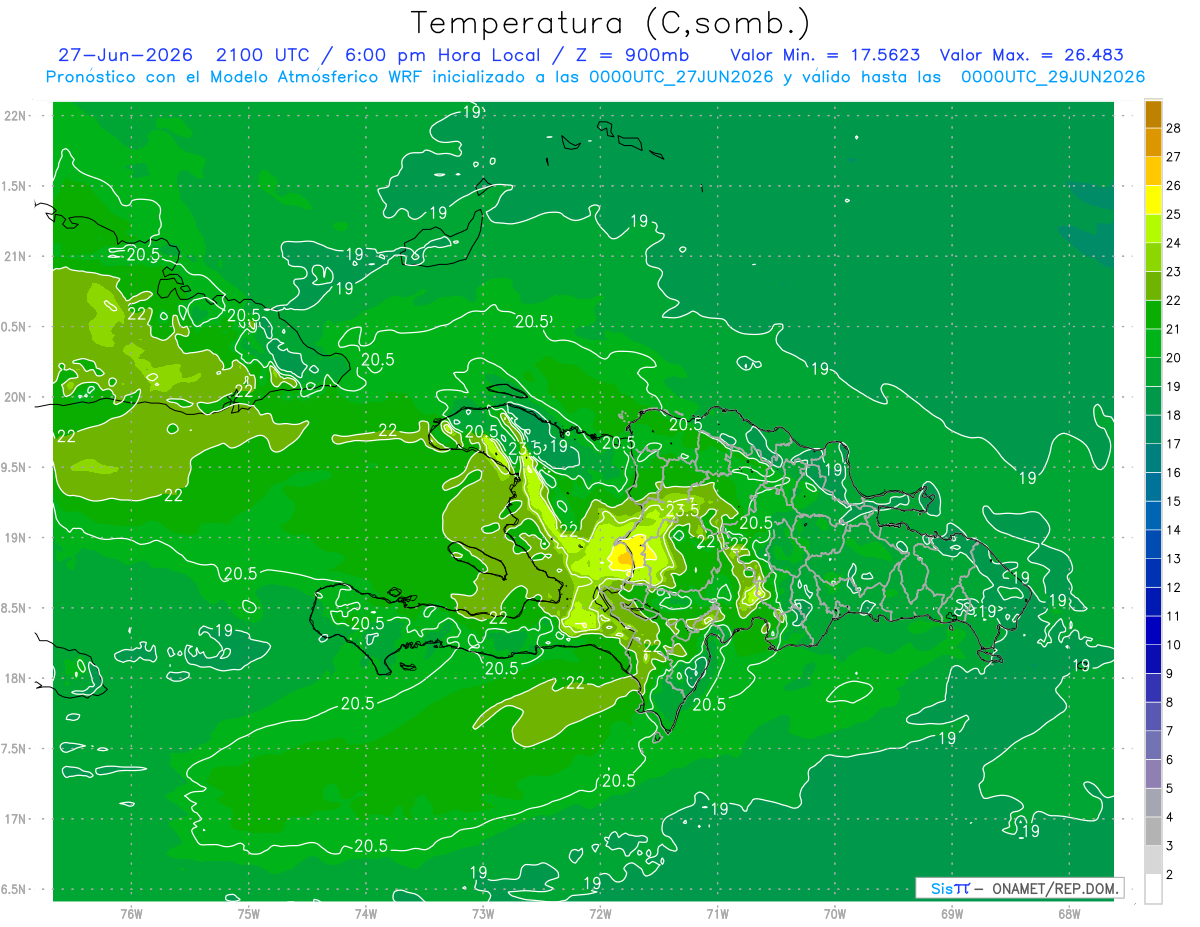Click the color scale label 28
Viewport: 1200px width, 927px height.
point(1174,128)
